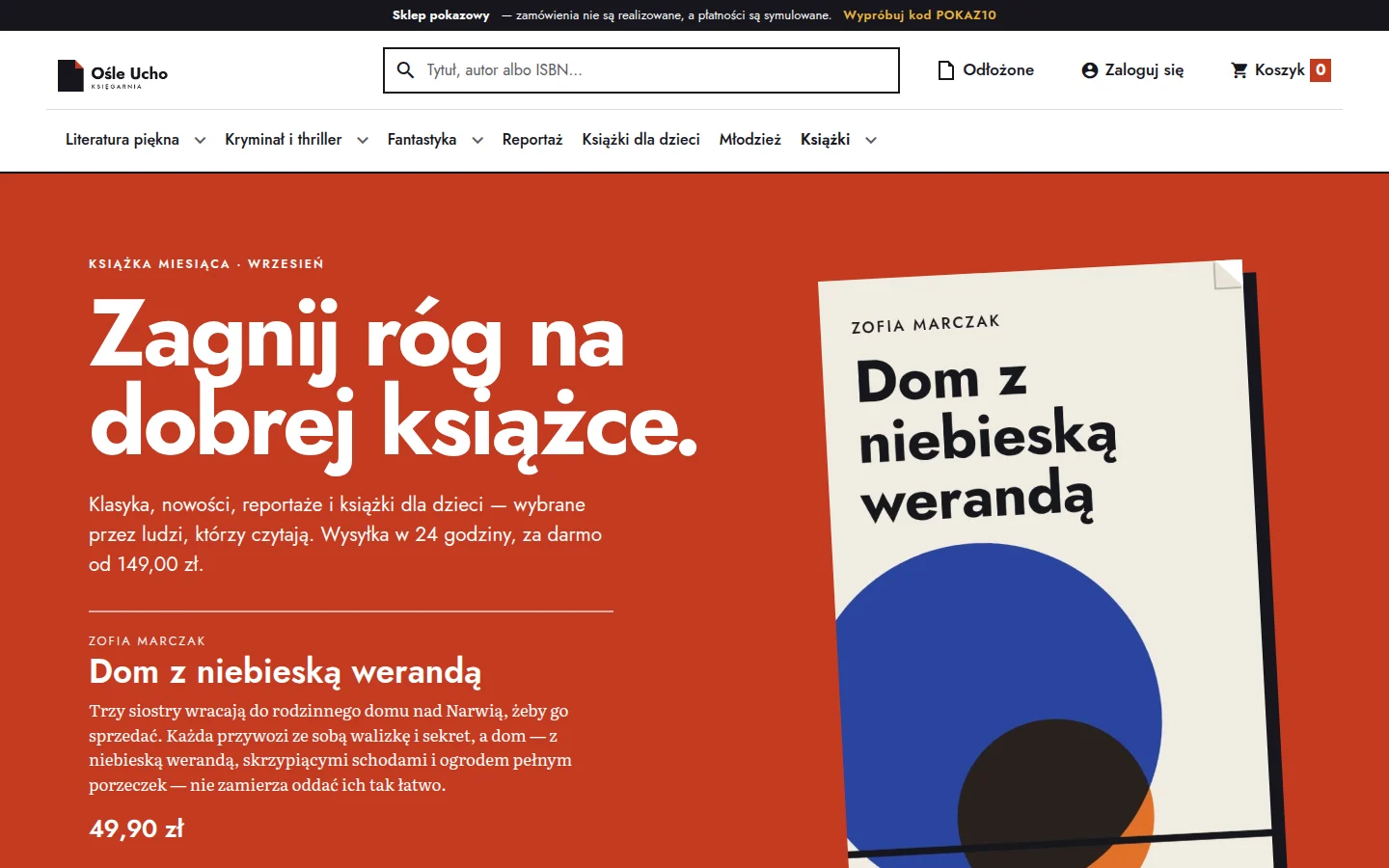Viewport: 1389px width, 868px height.
Task: Open the Koszyk cart link
Action: pos(1280,70)
